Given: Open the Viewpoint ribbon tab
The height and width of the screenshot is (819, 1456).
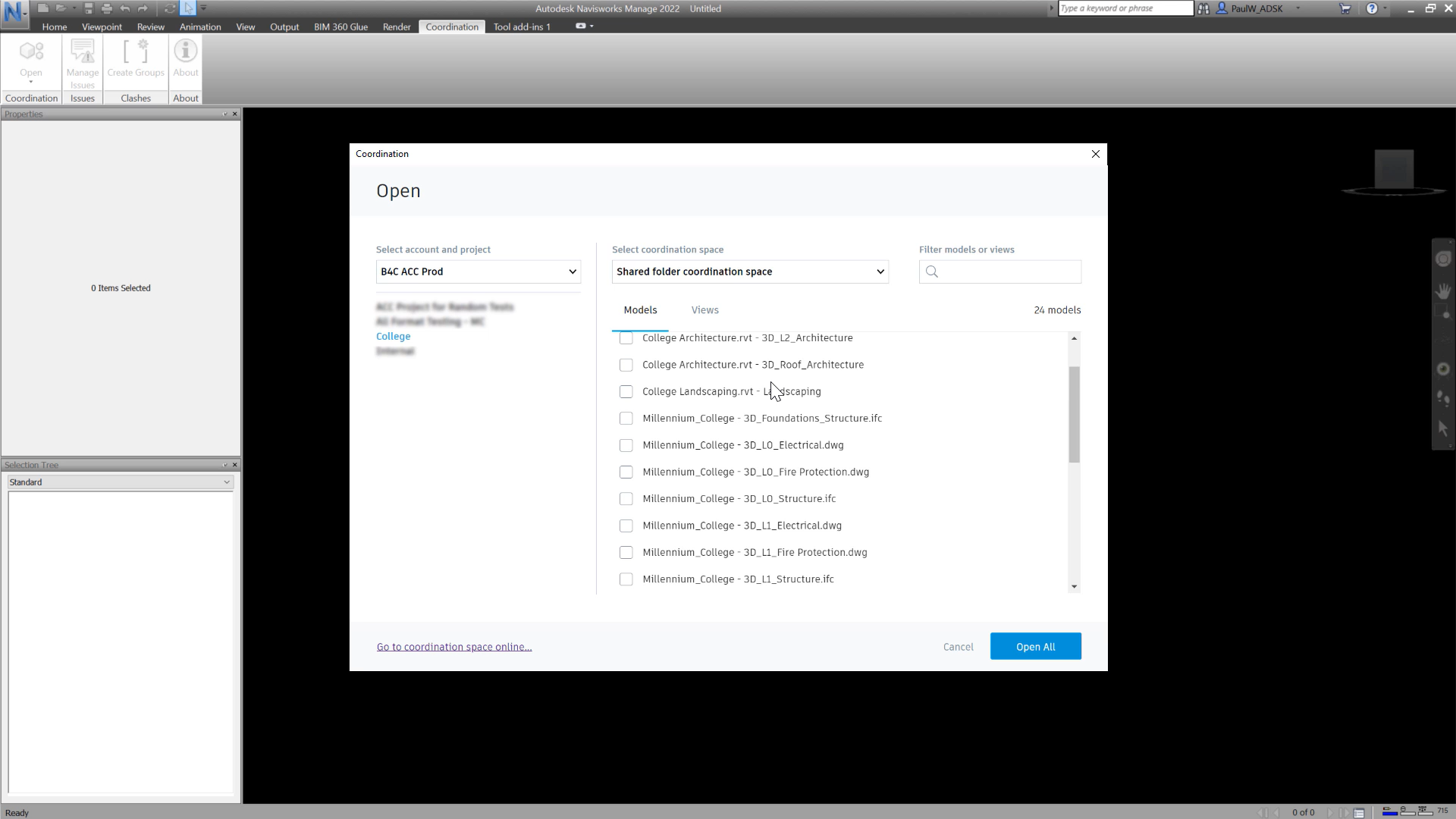Looking at the screenshot, I should (x=102, y=27).
